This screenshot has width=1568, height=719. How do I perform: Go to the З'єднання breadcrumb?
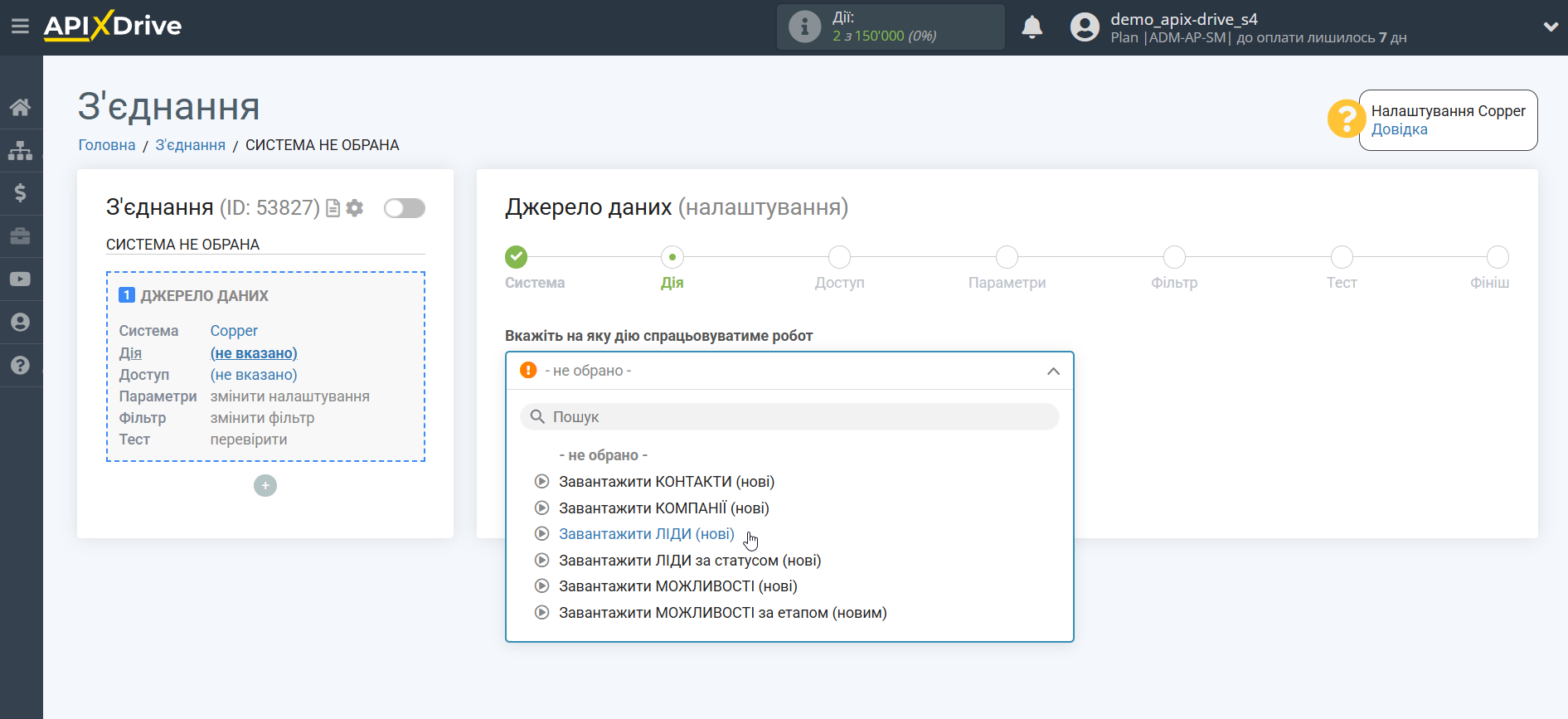191,145
